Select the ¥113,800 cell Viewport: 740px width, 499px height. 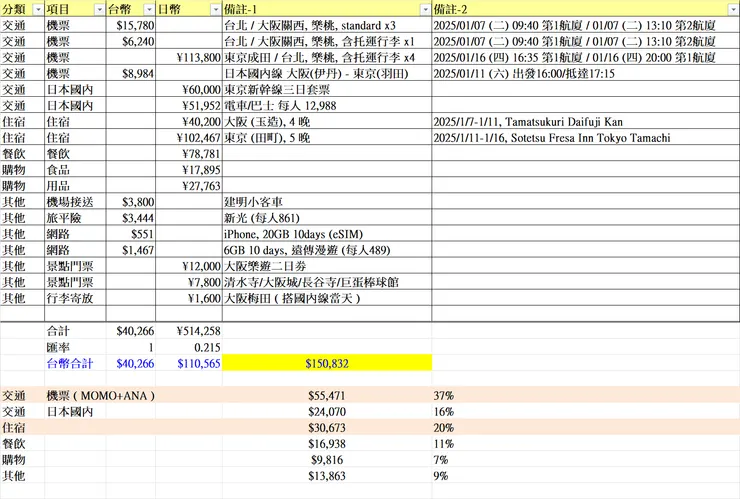[189, 58]
